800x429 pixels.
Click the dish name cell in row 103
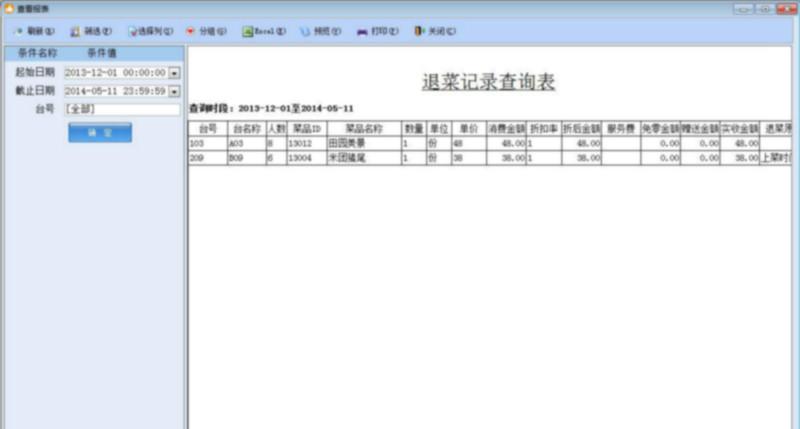[364, 143]
